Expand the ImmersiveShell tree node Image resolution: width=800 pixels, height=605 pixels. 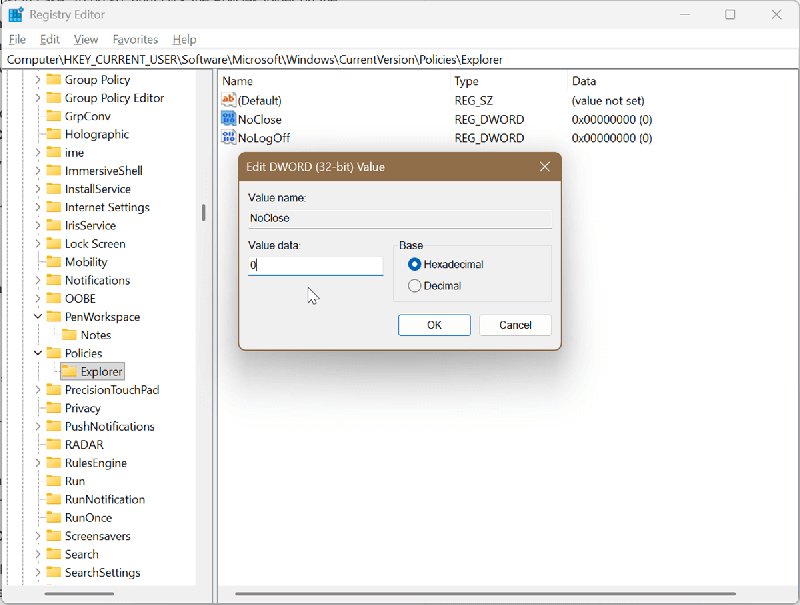pos(37,171)
